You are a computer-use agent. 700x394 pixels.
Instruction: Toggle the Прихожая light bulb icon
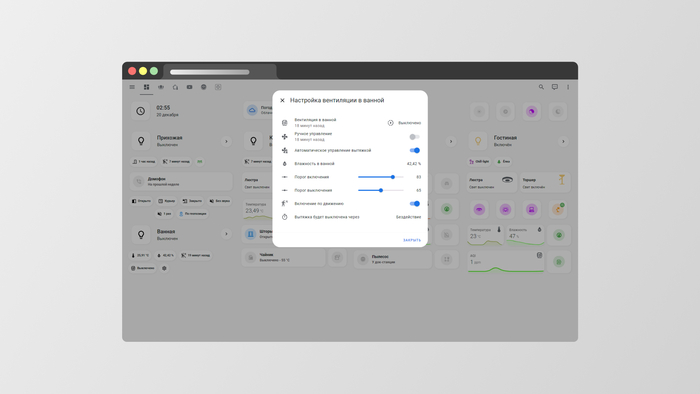141,141
